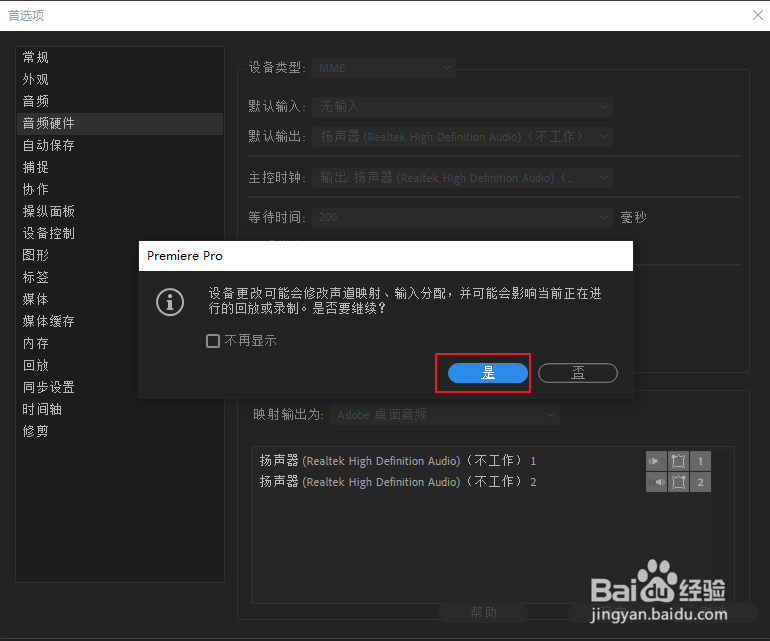Open the 设备类型 MME dropdown
Screen dimensions: 770x641
(384, 68)
